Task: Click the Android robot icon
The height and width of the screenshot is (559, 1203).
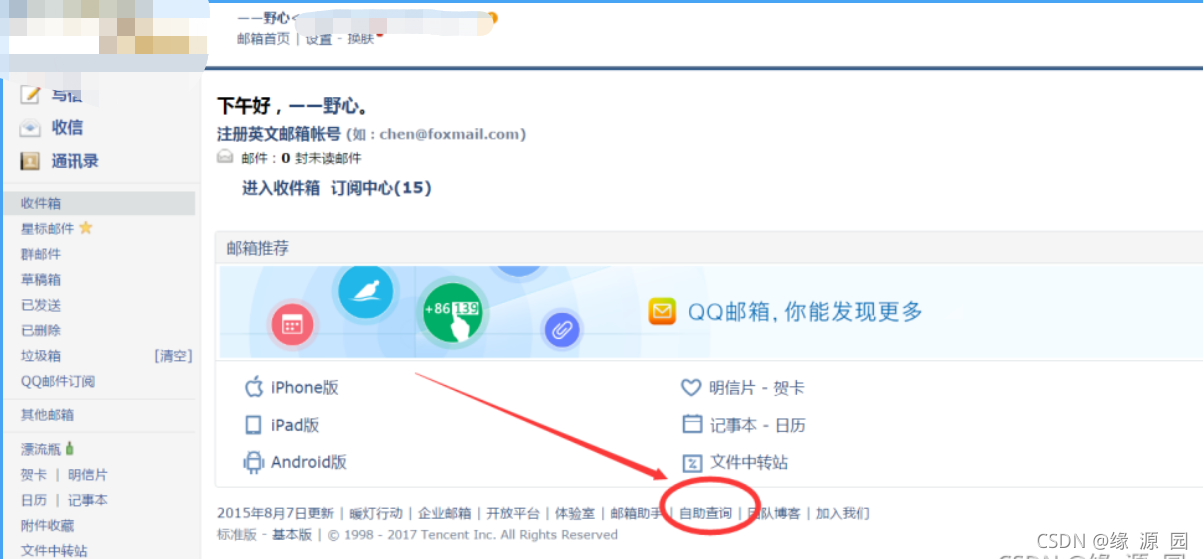Action: [x=254, y=462]
